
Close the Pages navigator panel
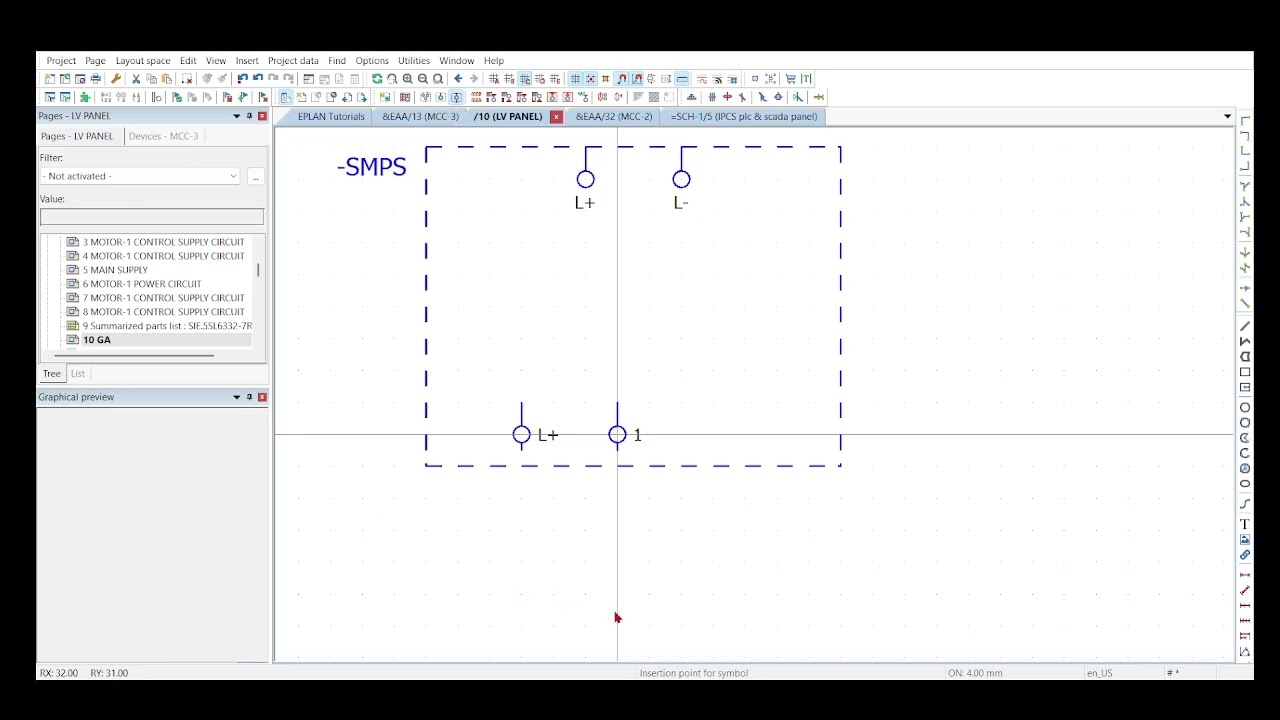(262, 116)
